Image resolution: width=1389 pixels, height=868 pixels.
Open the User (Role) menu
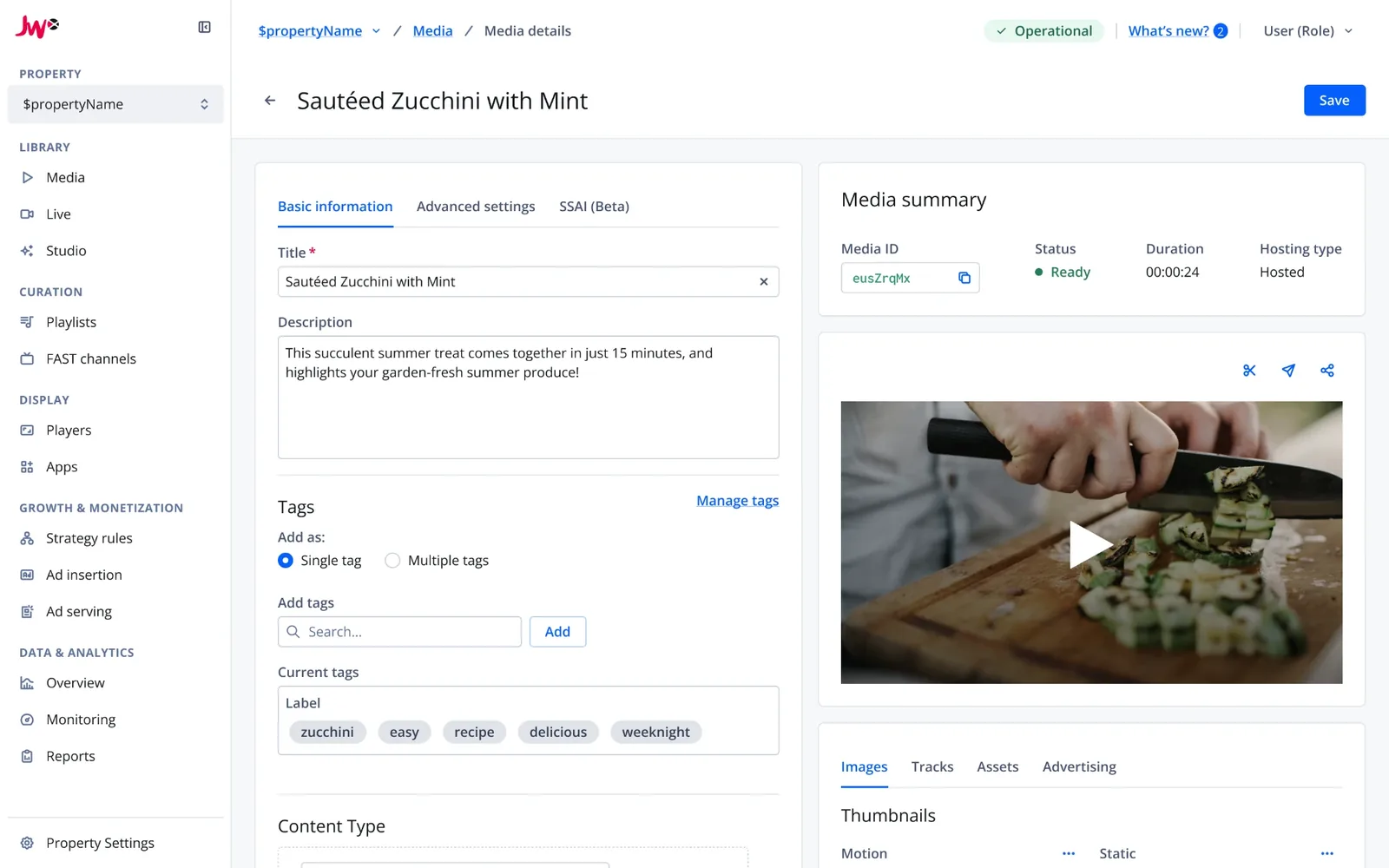[1308, 31]
